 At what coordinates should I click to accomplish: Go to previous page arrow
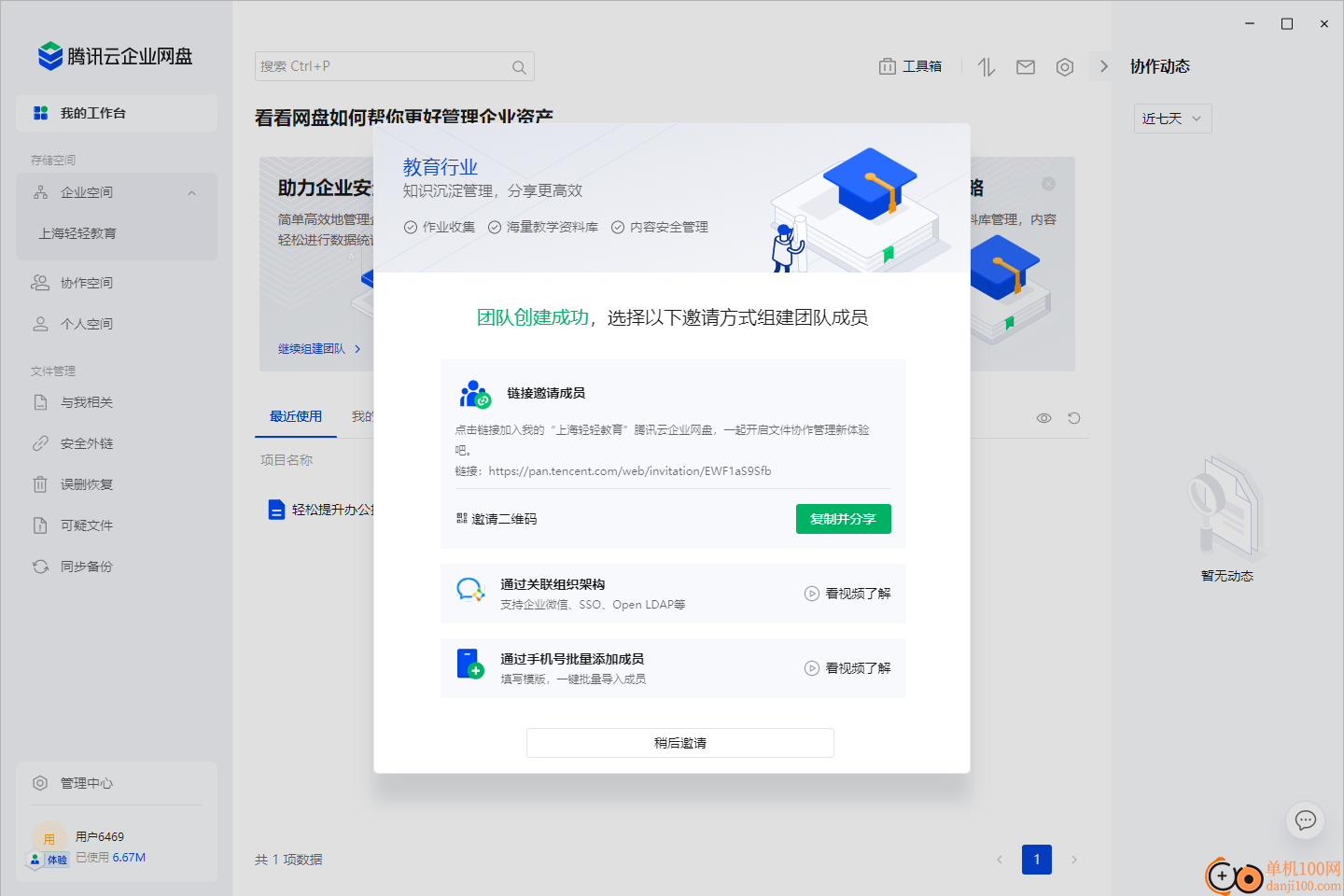point(1000,860)
